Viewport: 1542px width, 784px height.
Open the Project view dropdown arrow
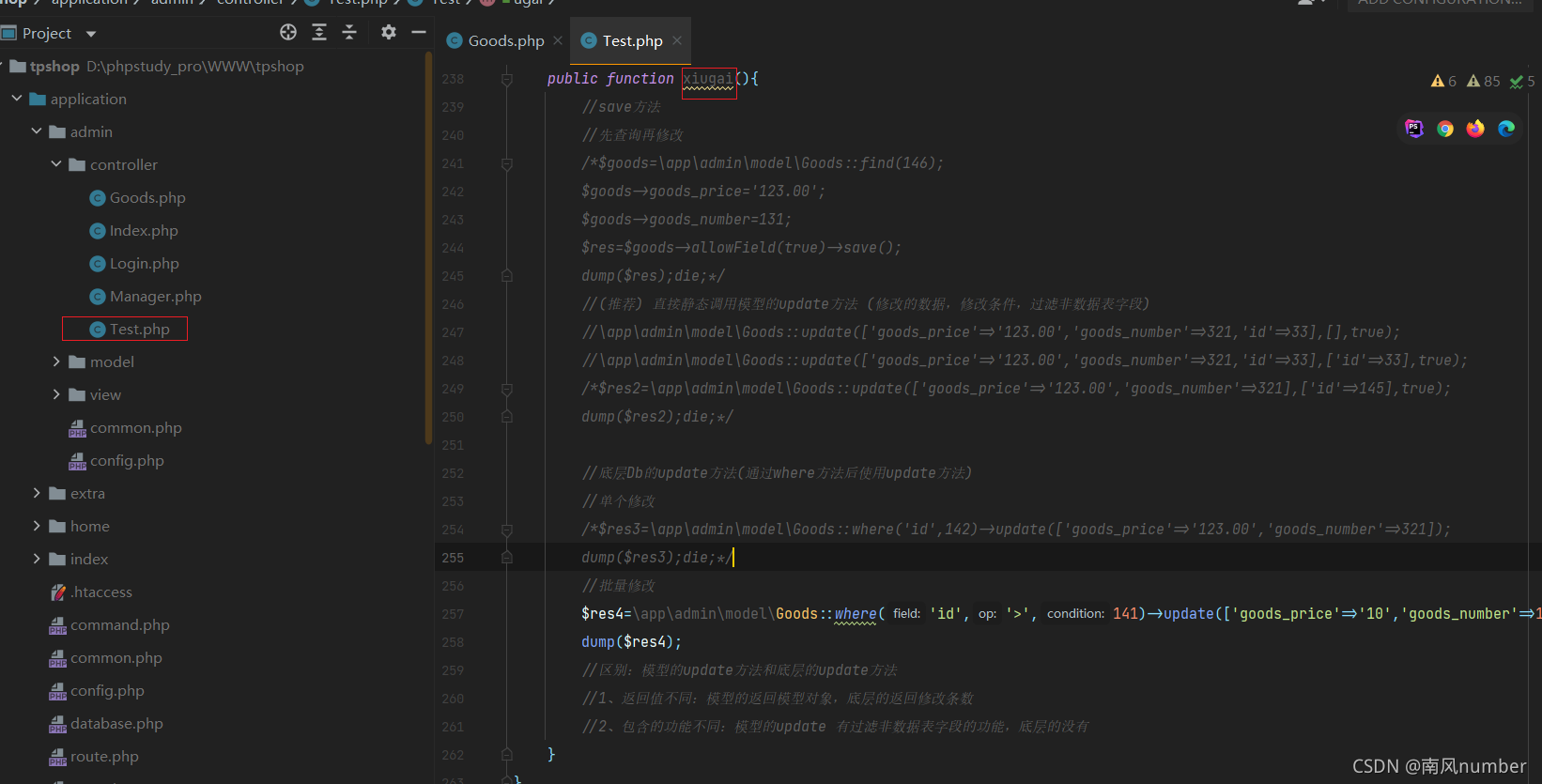click(x=91, y=34)
